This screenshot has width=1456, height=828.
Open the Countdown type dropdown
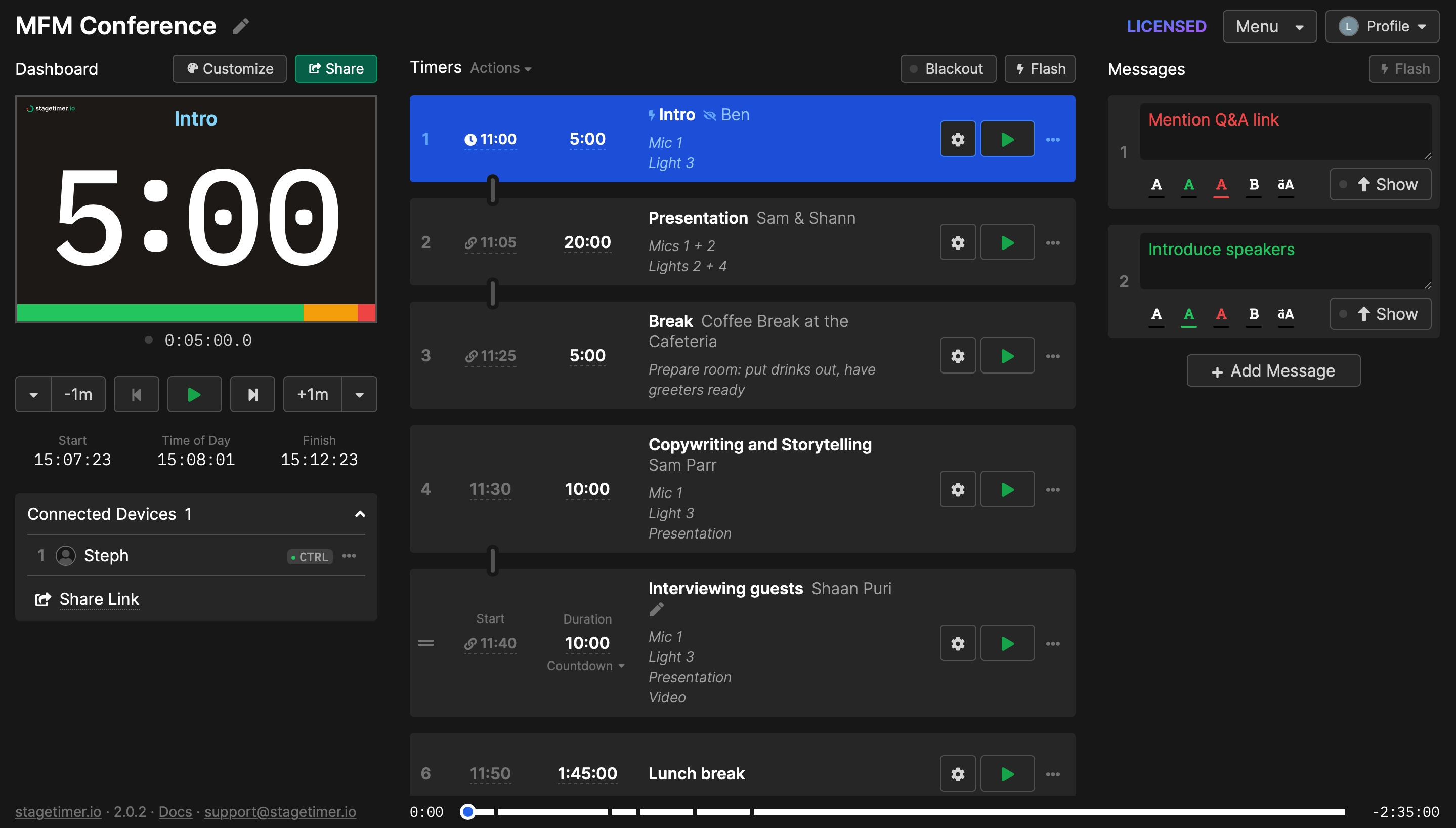coord(586,666)
